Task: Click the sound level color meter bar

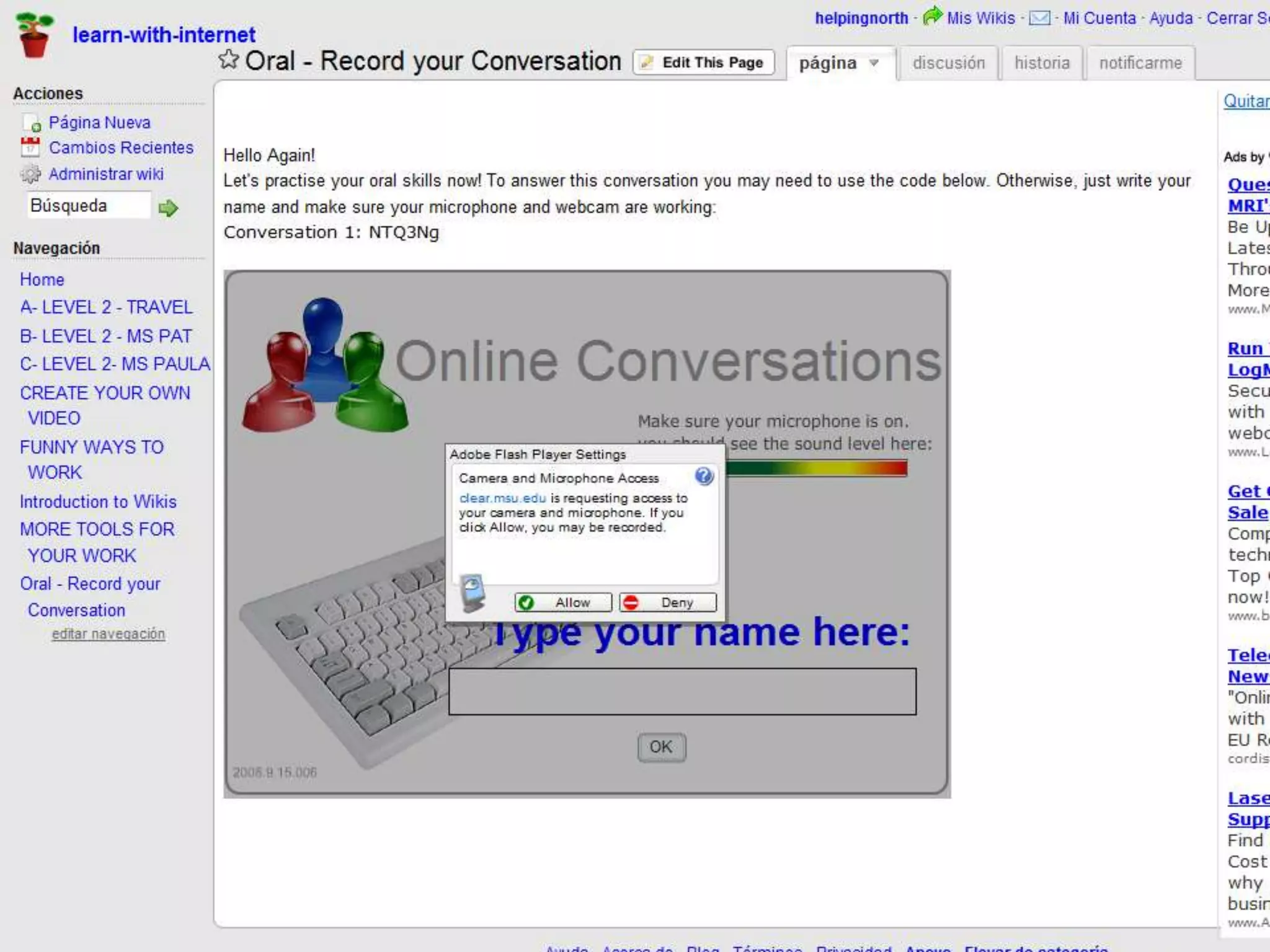Action: click(x=816, y=468)
